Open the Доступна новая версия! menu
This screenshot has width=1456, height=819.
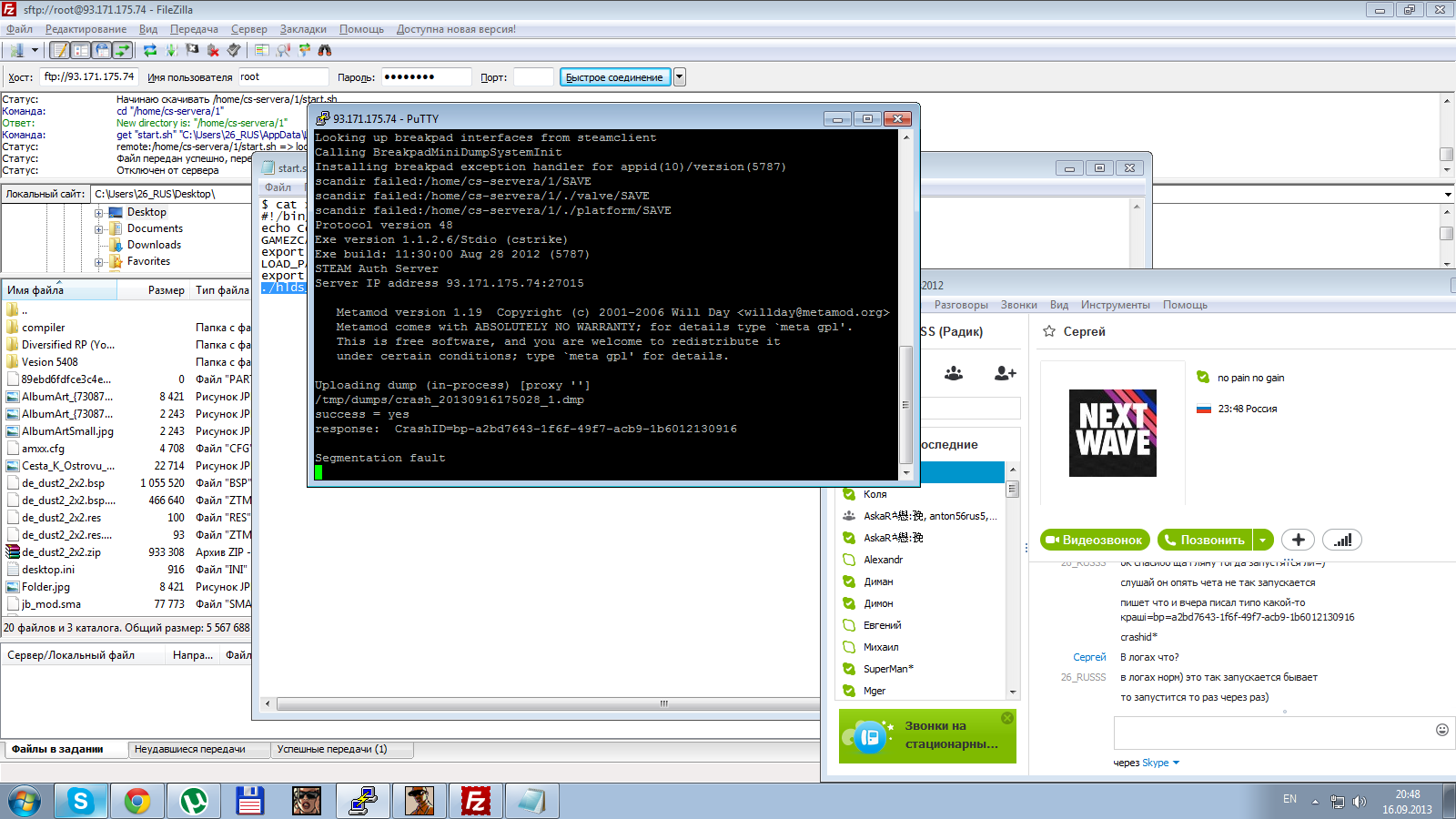coord(456,29)
